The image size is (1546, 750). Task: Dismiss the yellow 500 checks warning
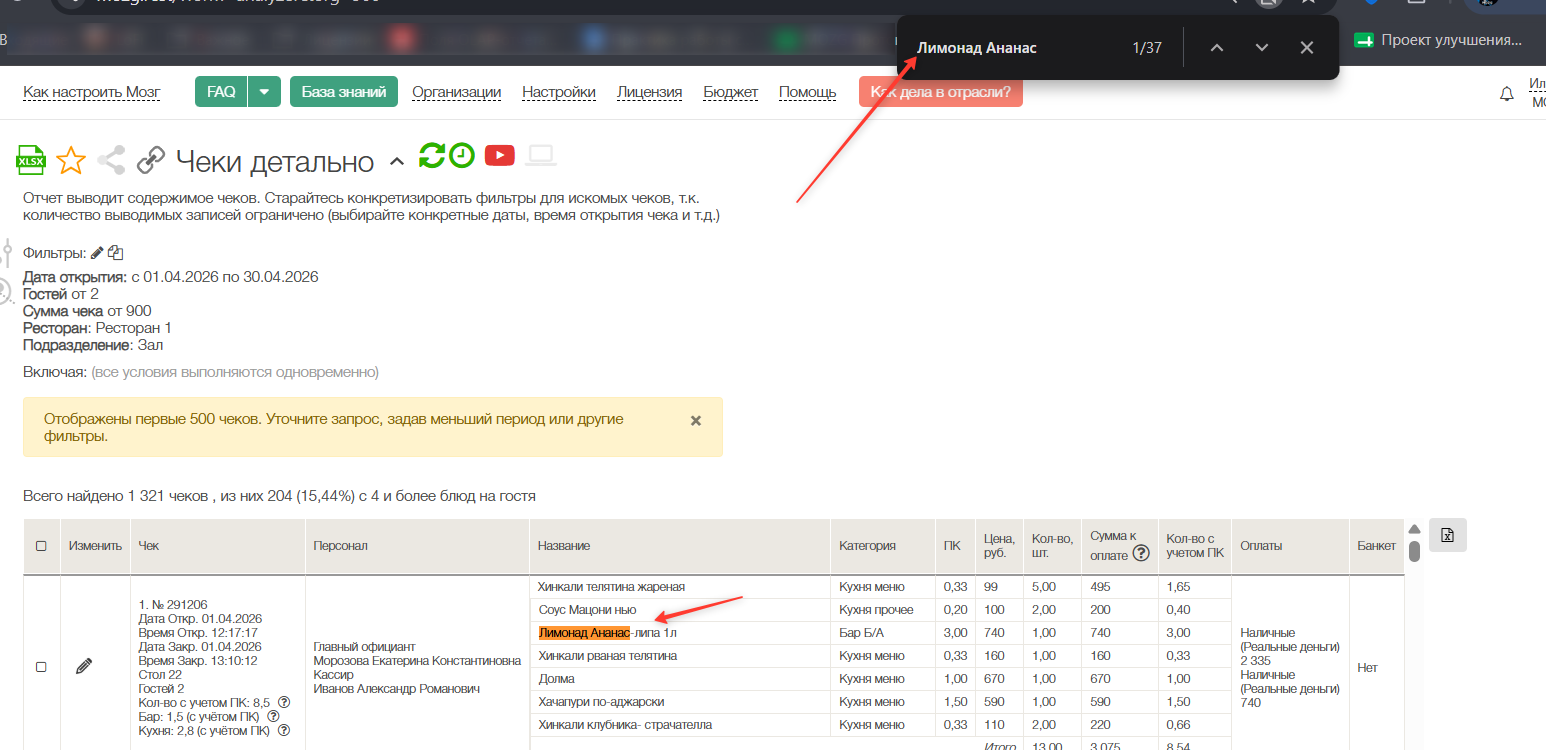696,421
